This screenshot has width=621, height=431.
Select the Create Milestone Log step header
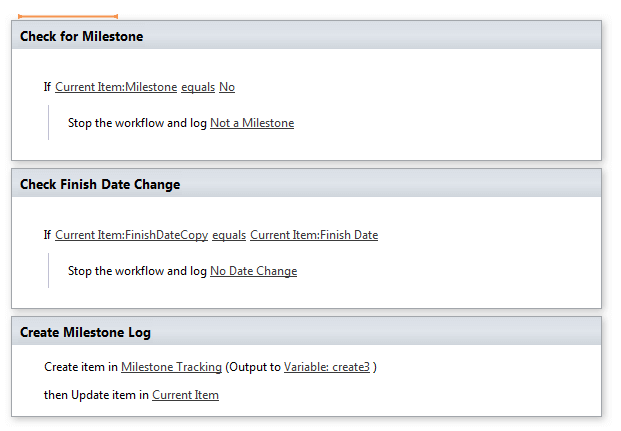[85, 332]
